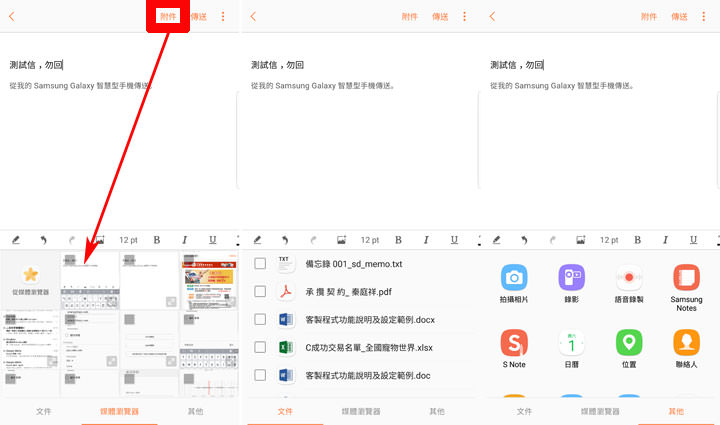Viewport: 720px width, 425px height.
Task: Tap the 錄影 video recorder icon
Action: pos(571,277)
